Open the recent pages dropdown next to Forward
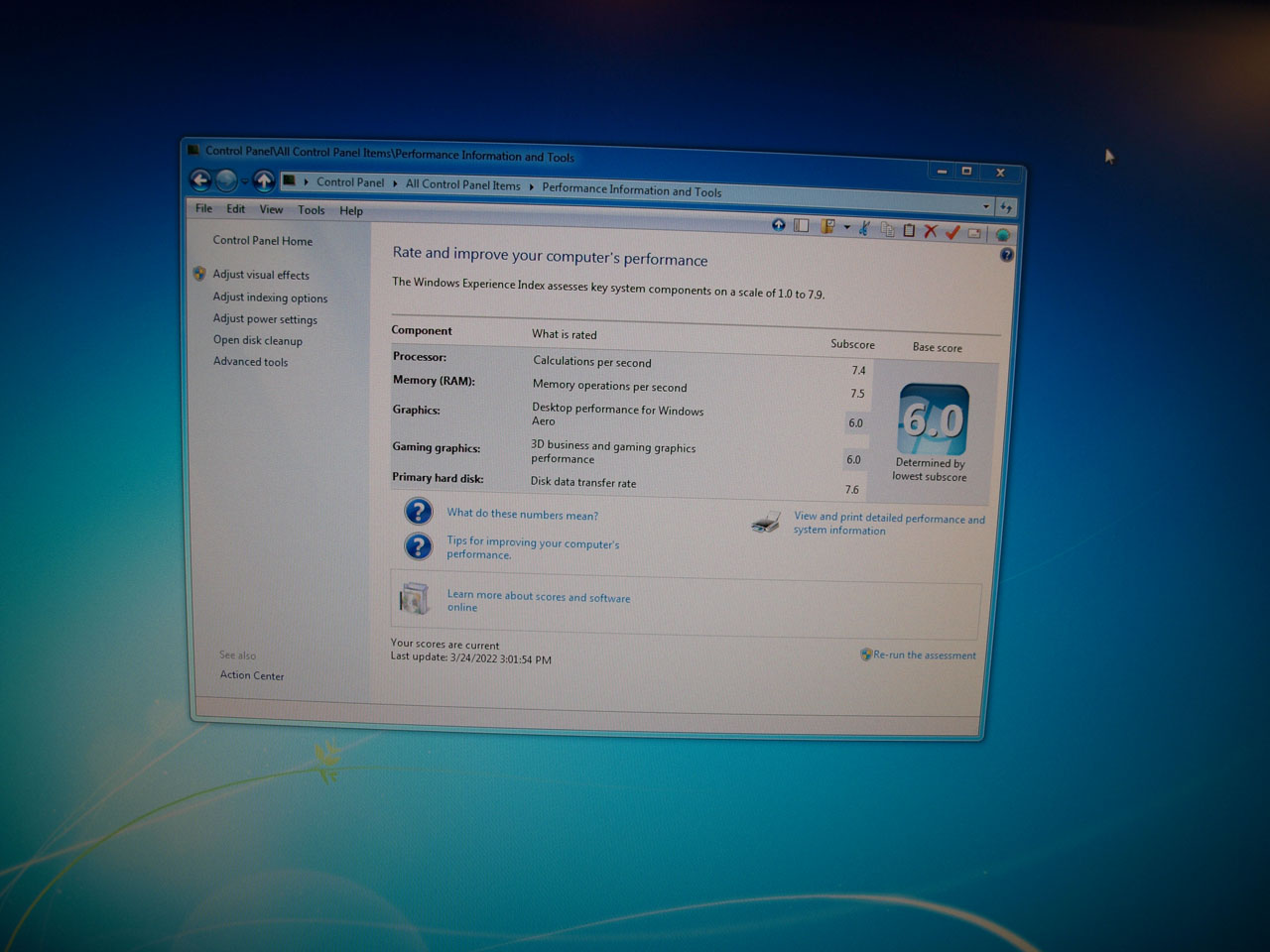1270x952 pixels. tap(244, 181)
